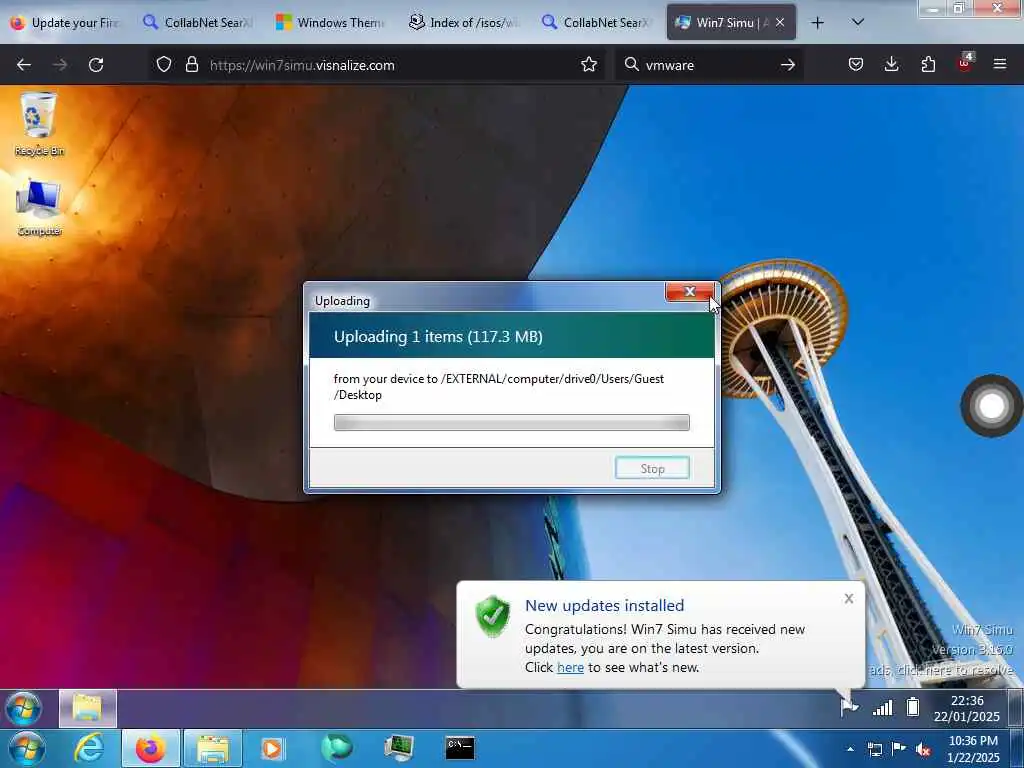The width and height of the screenshot is (1024, 768).
Task: Open the network signal icon in the simulator tray
Action: click(883, 707)
